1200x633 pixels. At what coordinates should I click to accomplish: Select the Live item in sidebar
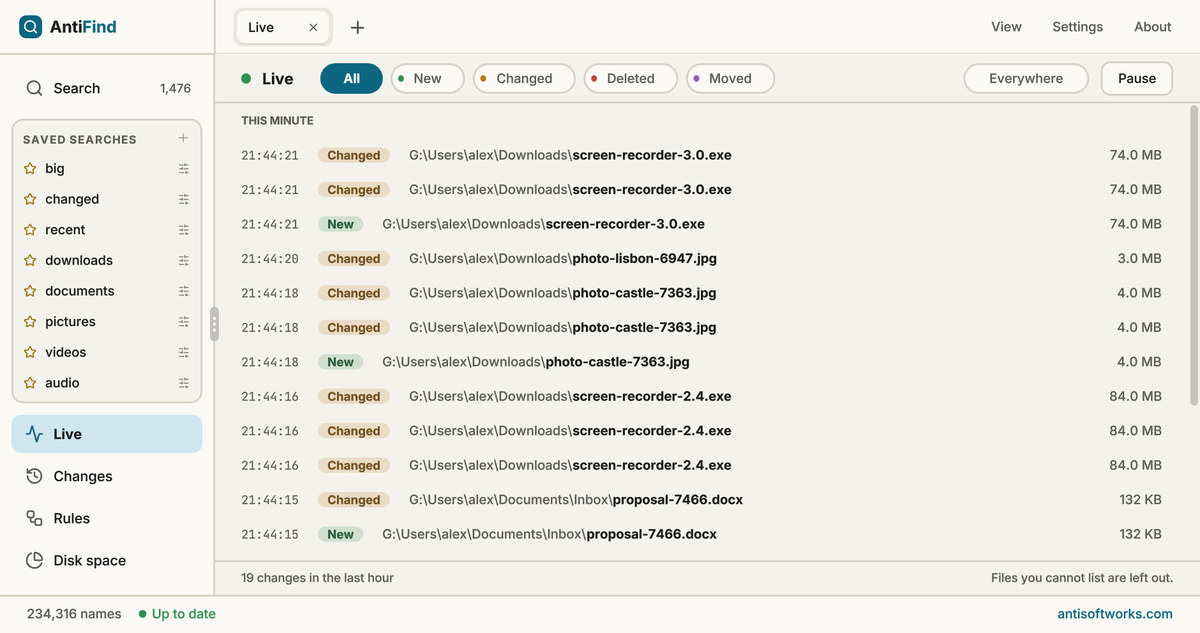pos(107,434)
